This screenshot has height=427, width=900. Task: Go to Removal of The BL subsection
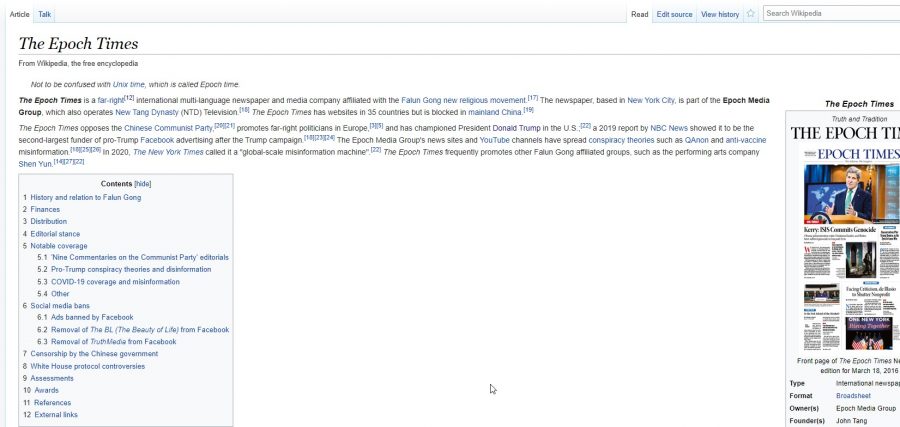tap(140, 330)
